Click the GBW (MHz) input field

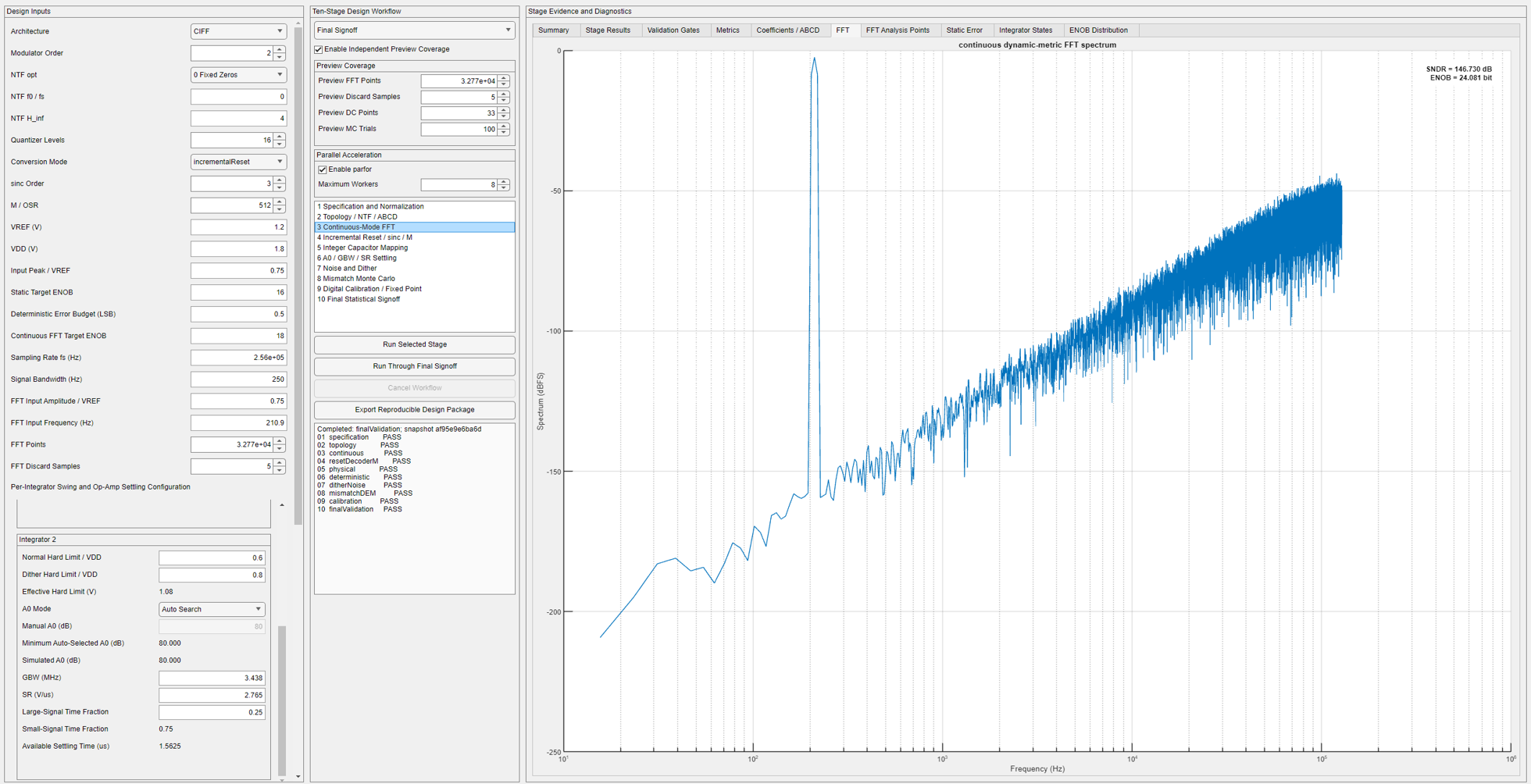coord(212,678)
